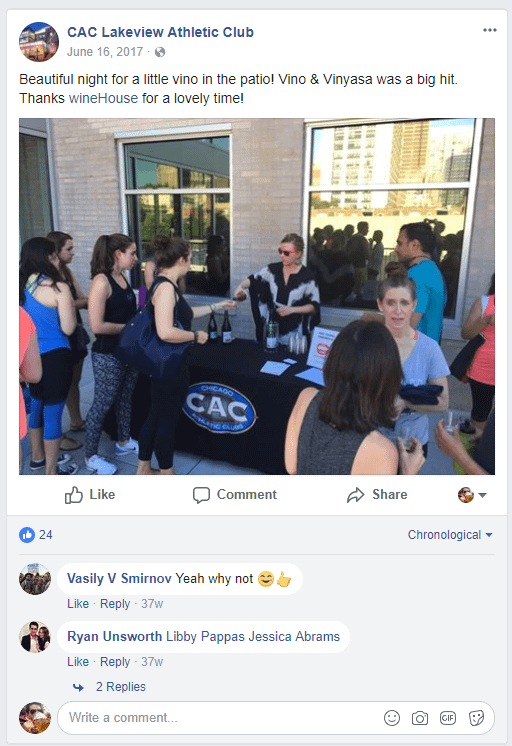Insert an emoji in the comment box
Screen dimensions: 512x746
pos(392,717)
